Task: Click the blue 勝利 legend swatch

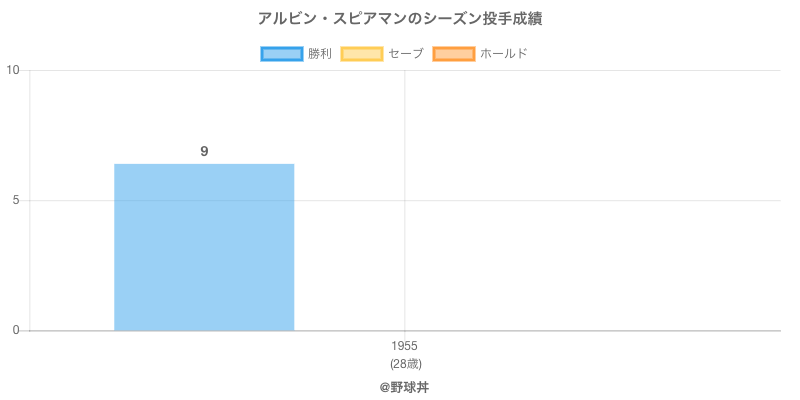Action: tap(281, 54)
